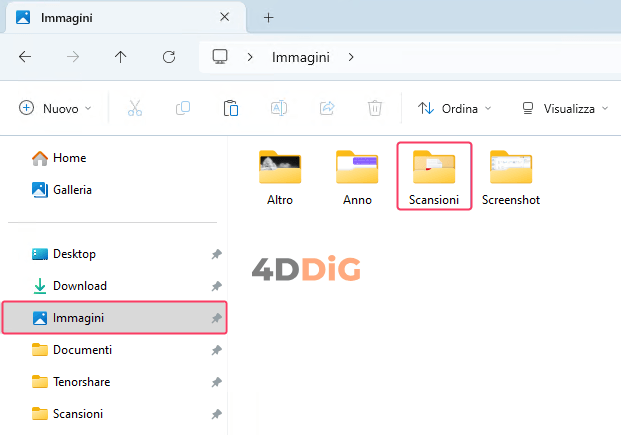
Task: Click the Share icon in toolbar
Action: coord(327,108)
